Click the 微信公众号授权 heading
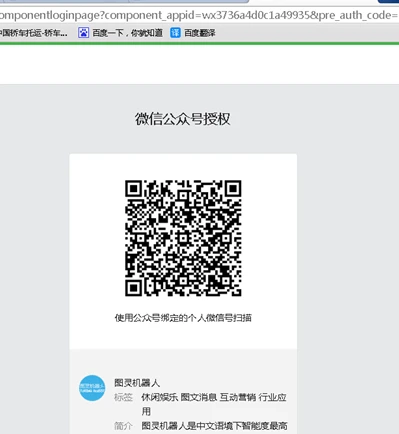Viewport: 399px width, 434px height. click(183, 119)
